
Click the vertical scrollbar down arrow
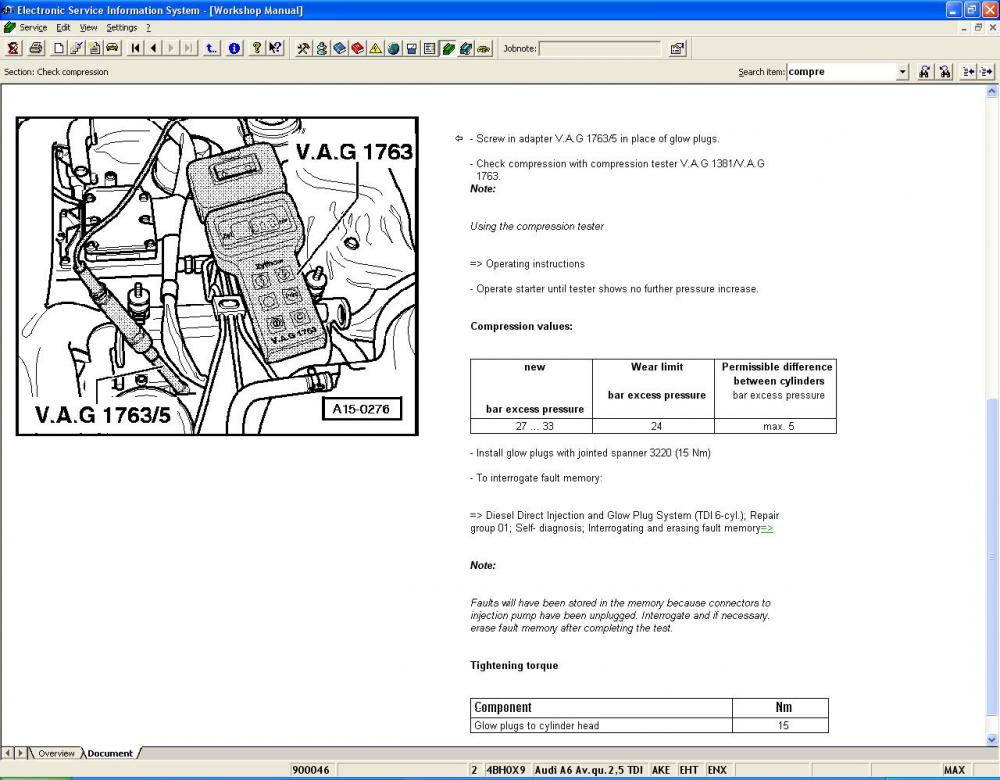992,739
